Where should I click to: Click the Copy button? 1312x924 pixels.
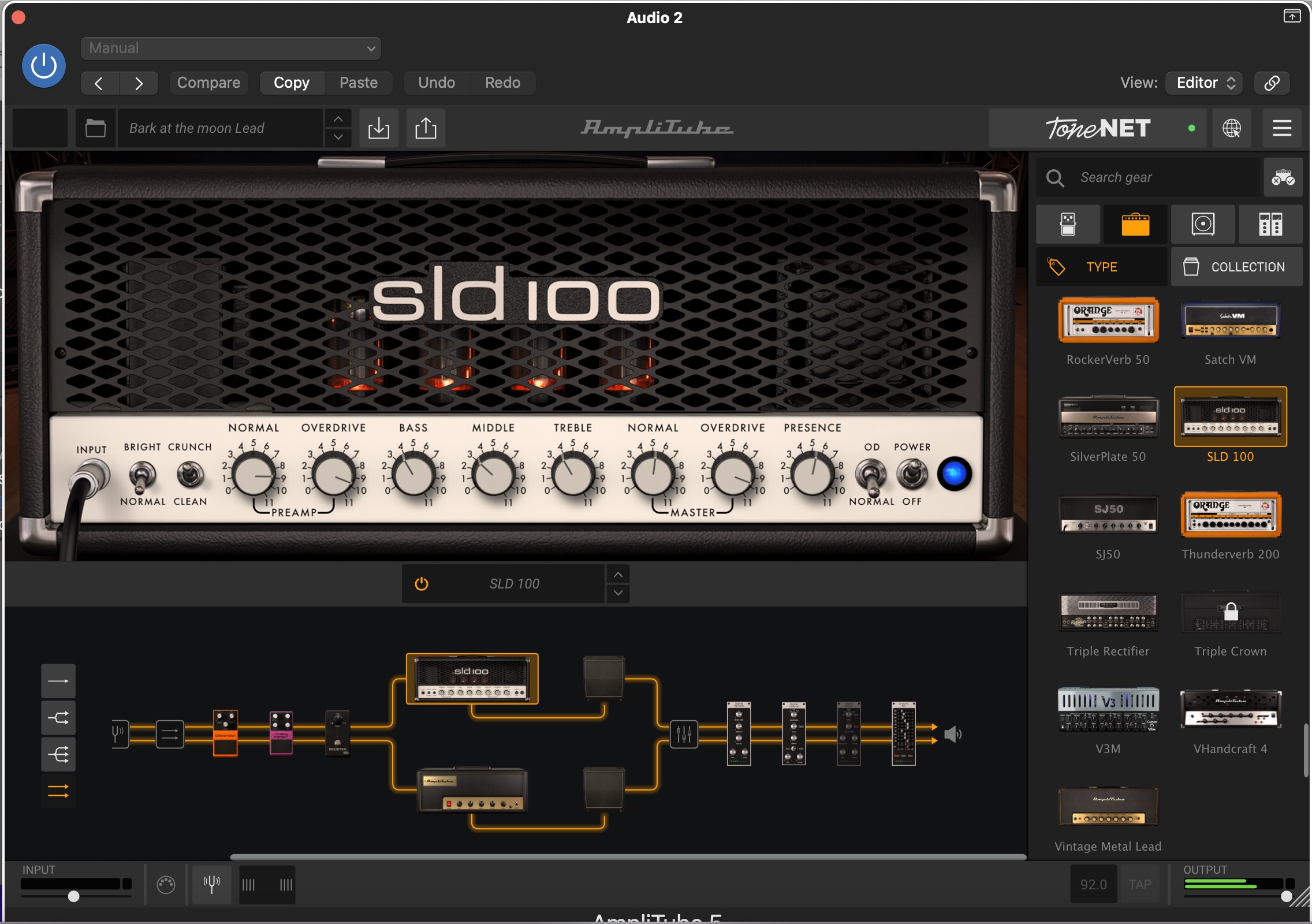point(292,83)
